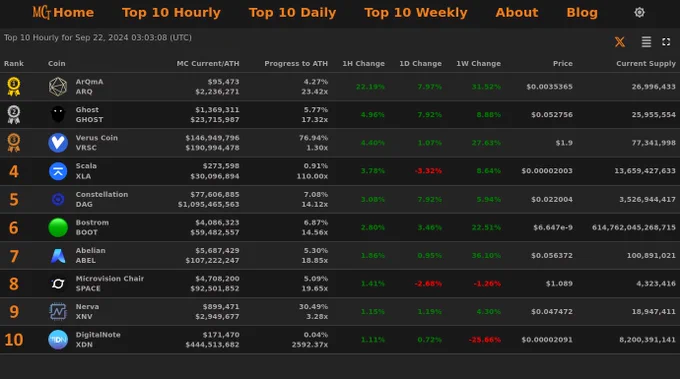Click Abelian 1W change 36.10%
The image size is (680, 379).
pyautogui.click(x=486, y=255)
